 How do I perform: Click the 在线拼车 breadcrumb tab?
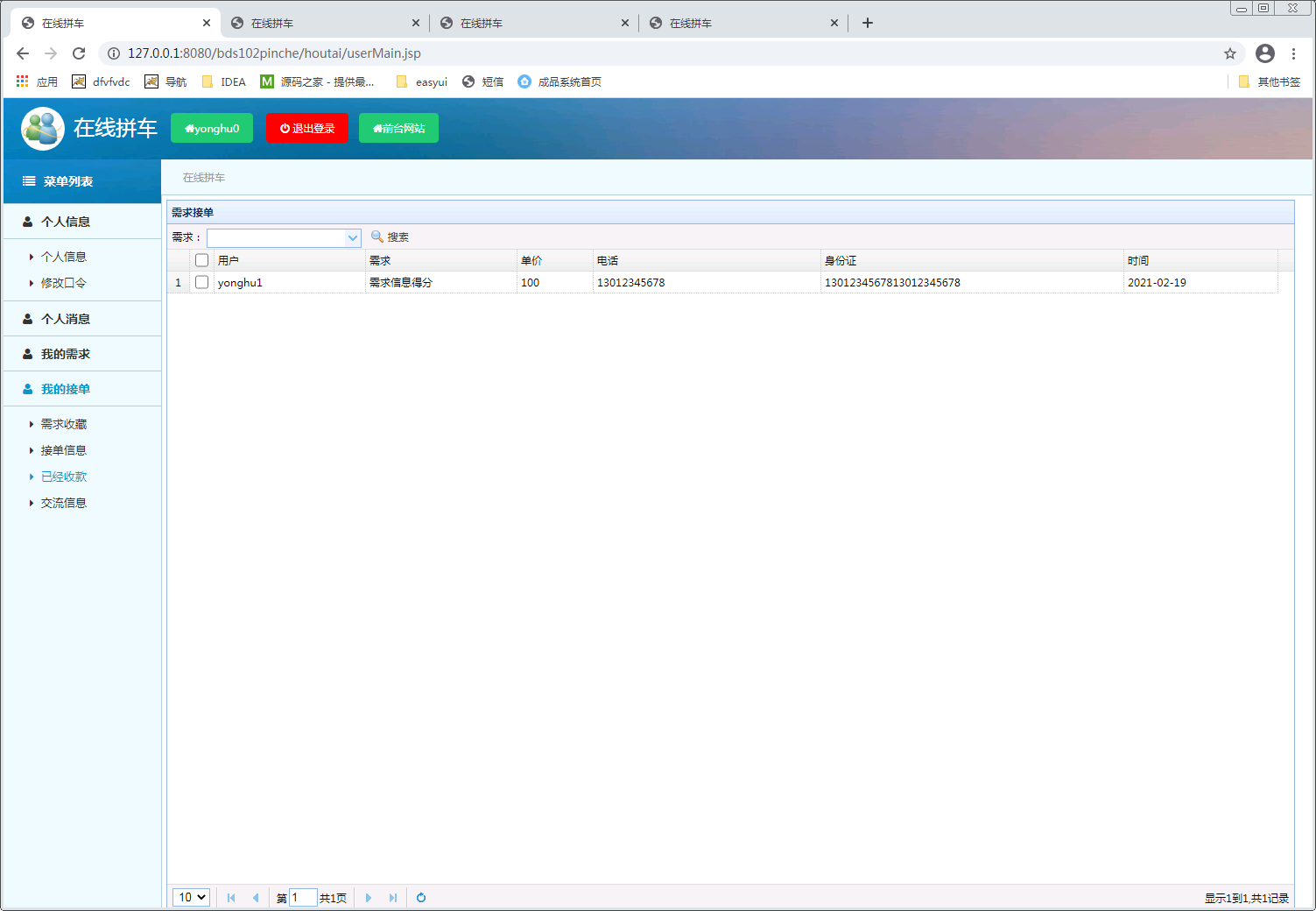pos(204,178)
